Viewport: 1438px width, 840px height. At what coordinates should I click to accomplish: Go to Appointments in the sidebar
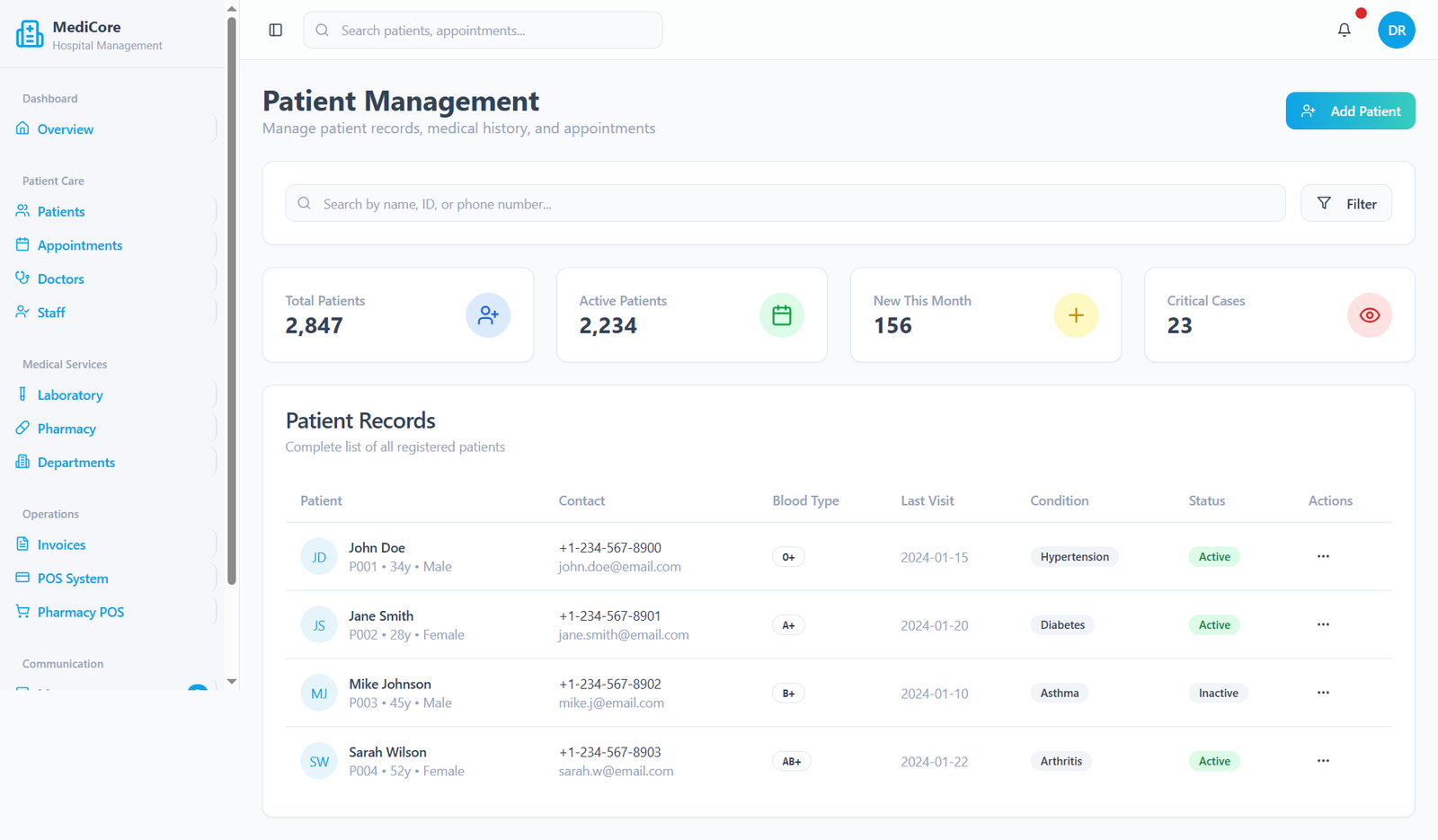click(x=79, y=245)
